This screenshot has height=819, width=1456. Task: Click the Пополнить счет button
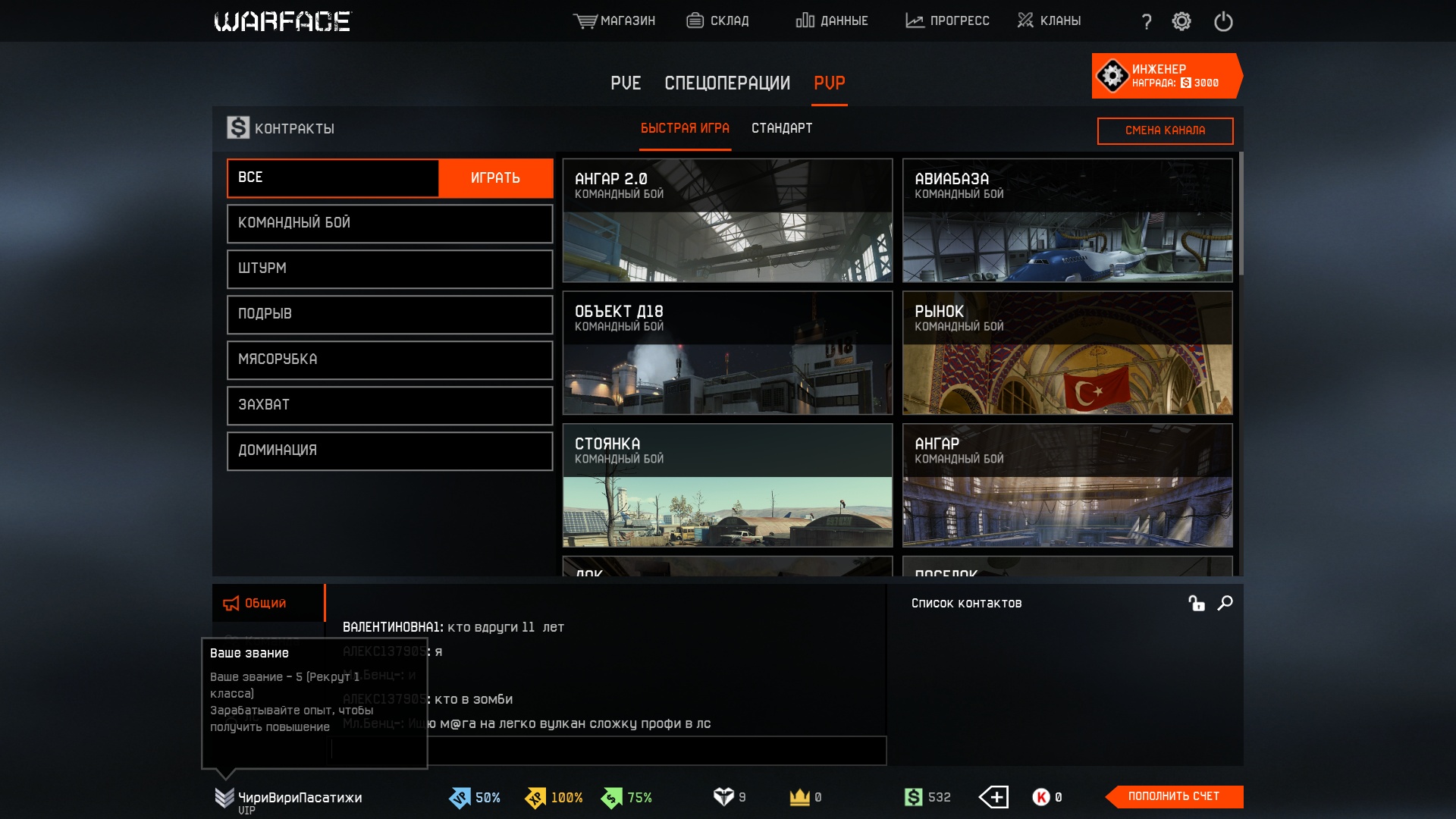click(x=1173, y=796)
